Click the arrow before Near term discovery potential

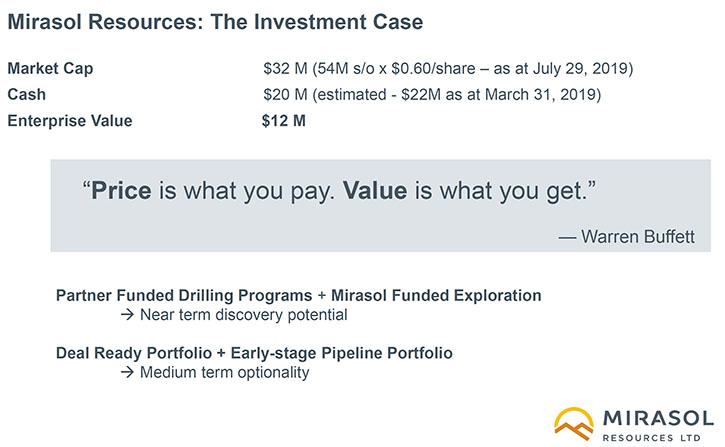pyautogui.click(x=127, y=315)
